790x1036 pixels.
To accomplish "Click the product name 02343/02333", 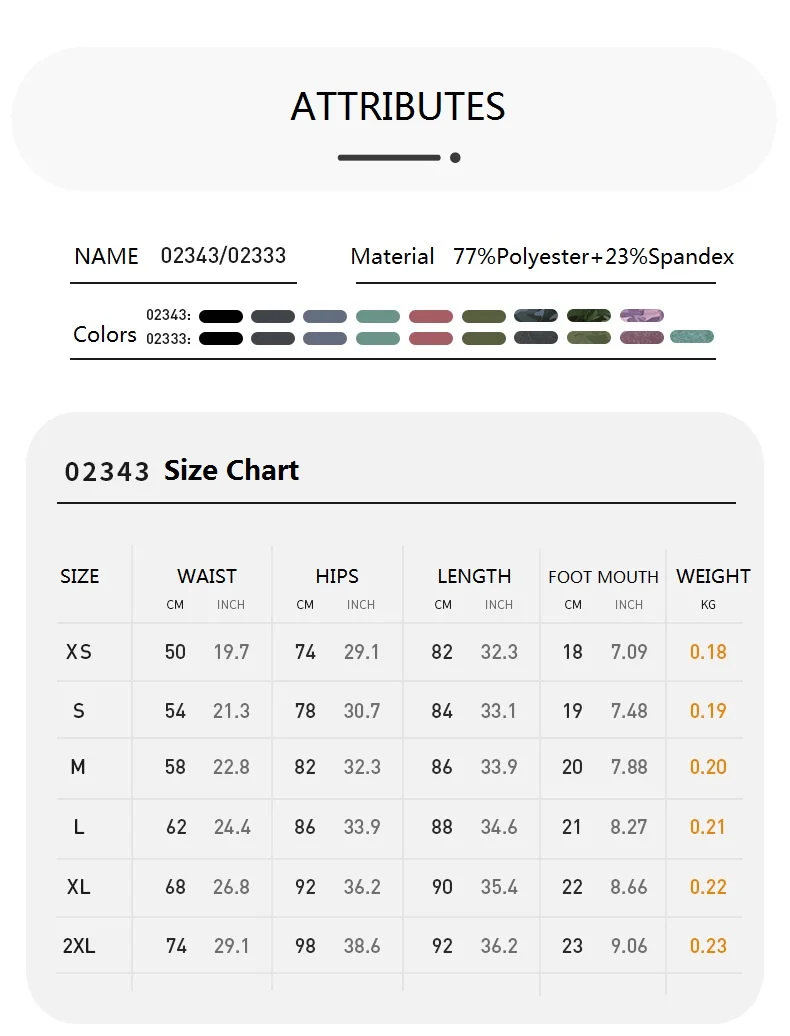I will point(223,256).
